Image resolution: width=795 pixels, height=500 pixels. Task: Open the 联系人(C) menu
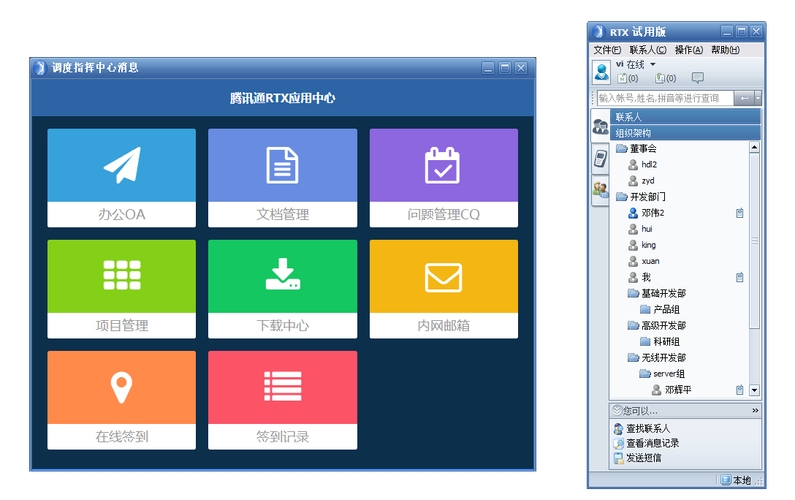click(x=648, y=50)
